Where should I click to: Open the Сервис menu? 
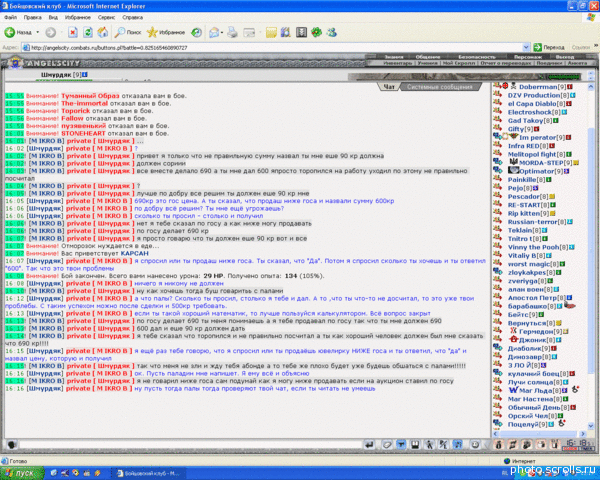pos(106,17)
